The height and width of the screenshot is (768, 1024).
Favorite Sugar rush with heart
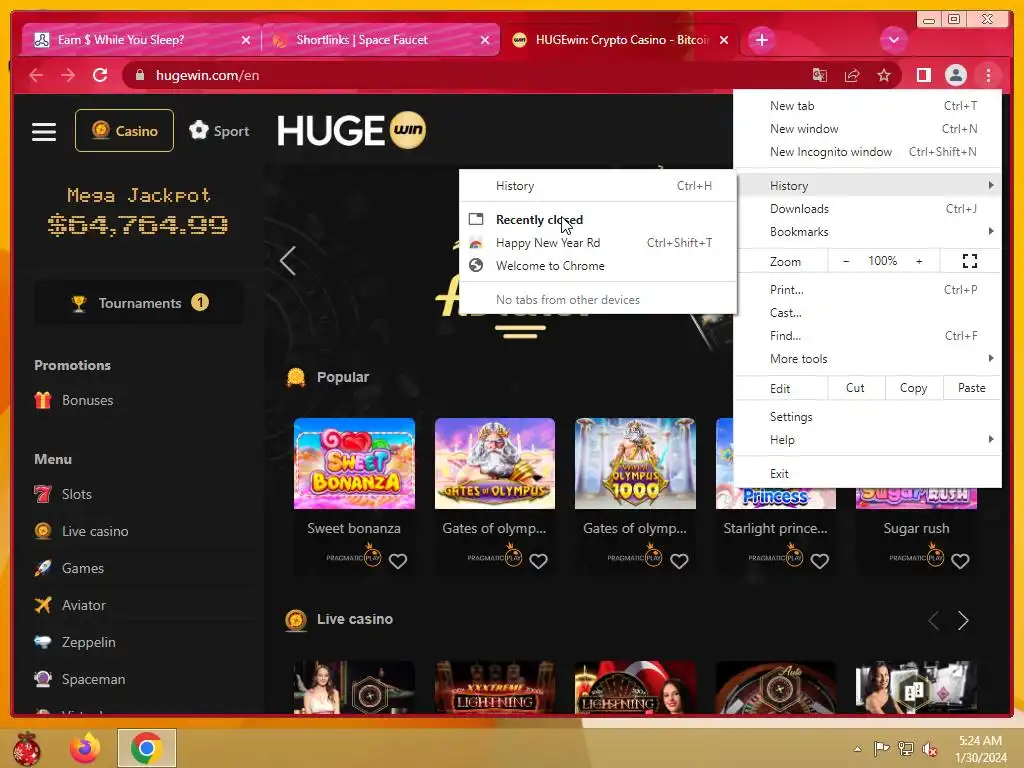point(960,561)
